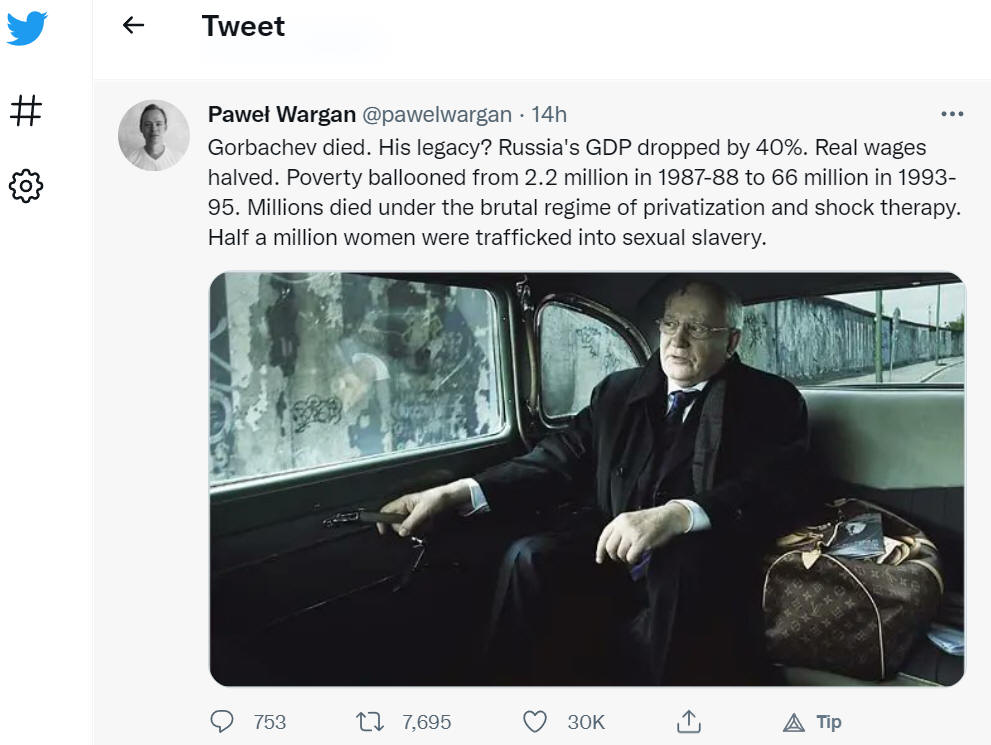The image size is (991, 745).
Task: Share the tweet via upload icon
Action: coord(689,721)
